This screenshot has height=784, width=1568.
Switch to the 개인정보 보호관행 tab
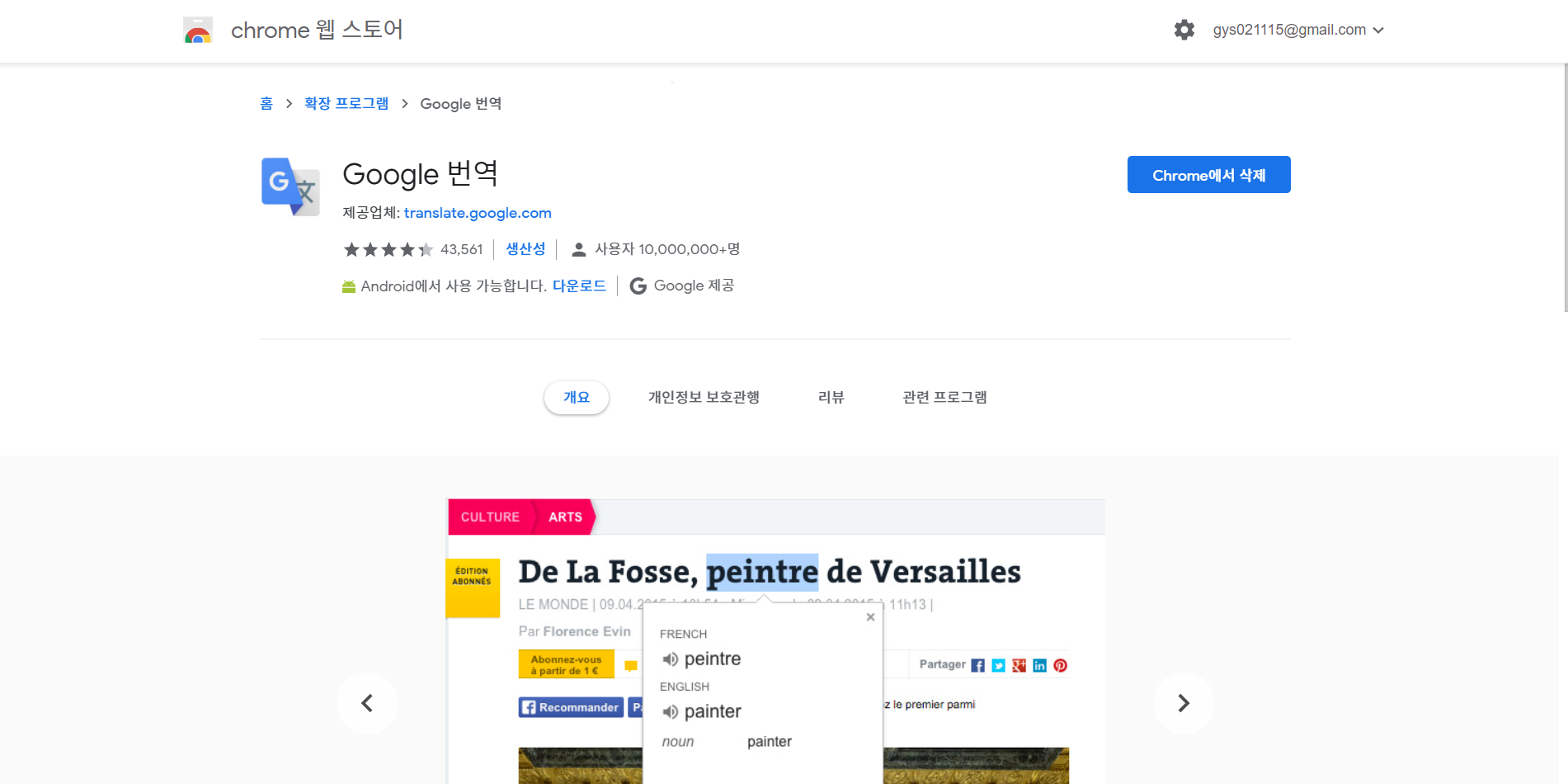pos(704,398)
